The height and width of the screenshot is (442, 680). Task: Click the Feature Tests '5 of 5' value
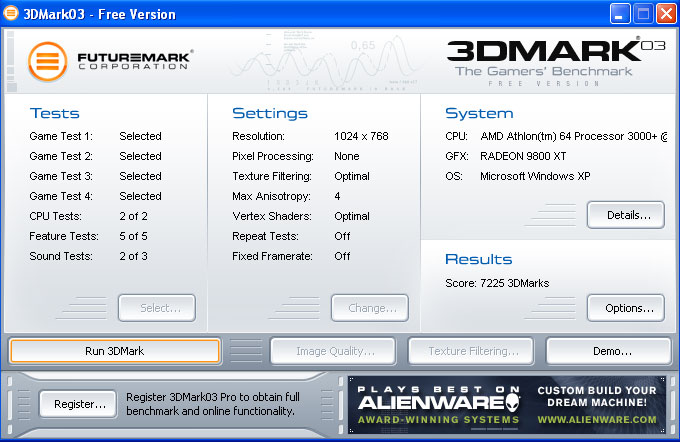(134, 236)
